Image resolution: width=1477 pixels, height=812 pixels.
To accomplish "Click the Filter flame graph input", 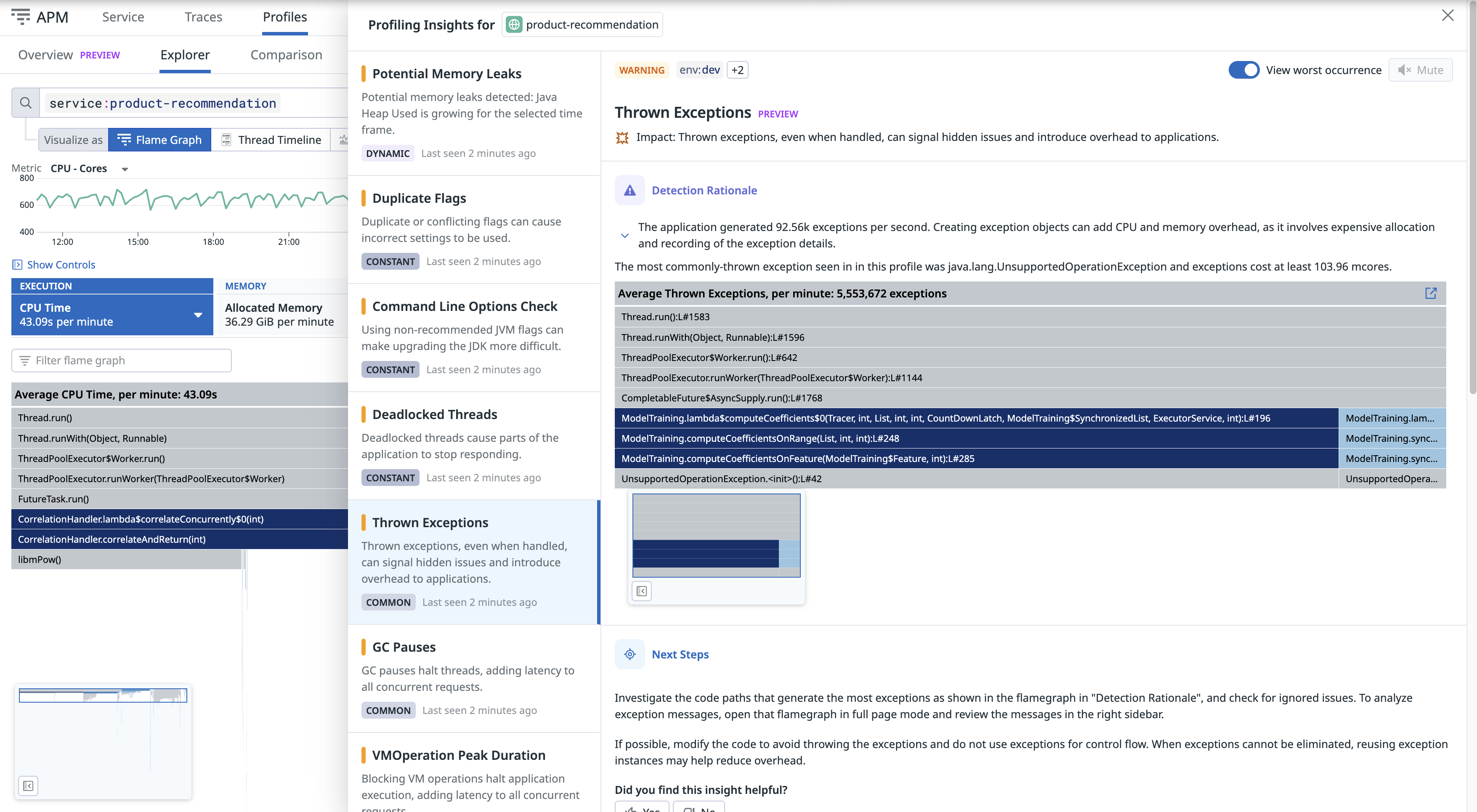I will click(x=122, y=360).
